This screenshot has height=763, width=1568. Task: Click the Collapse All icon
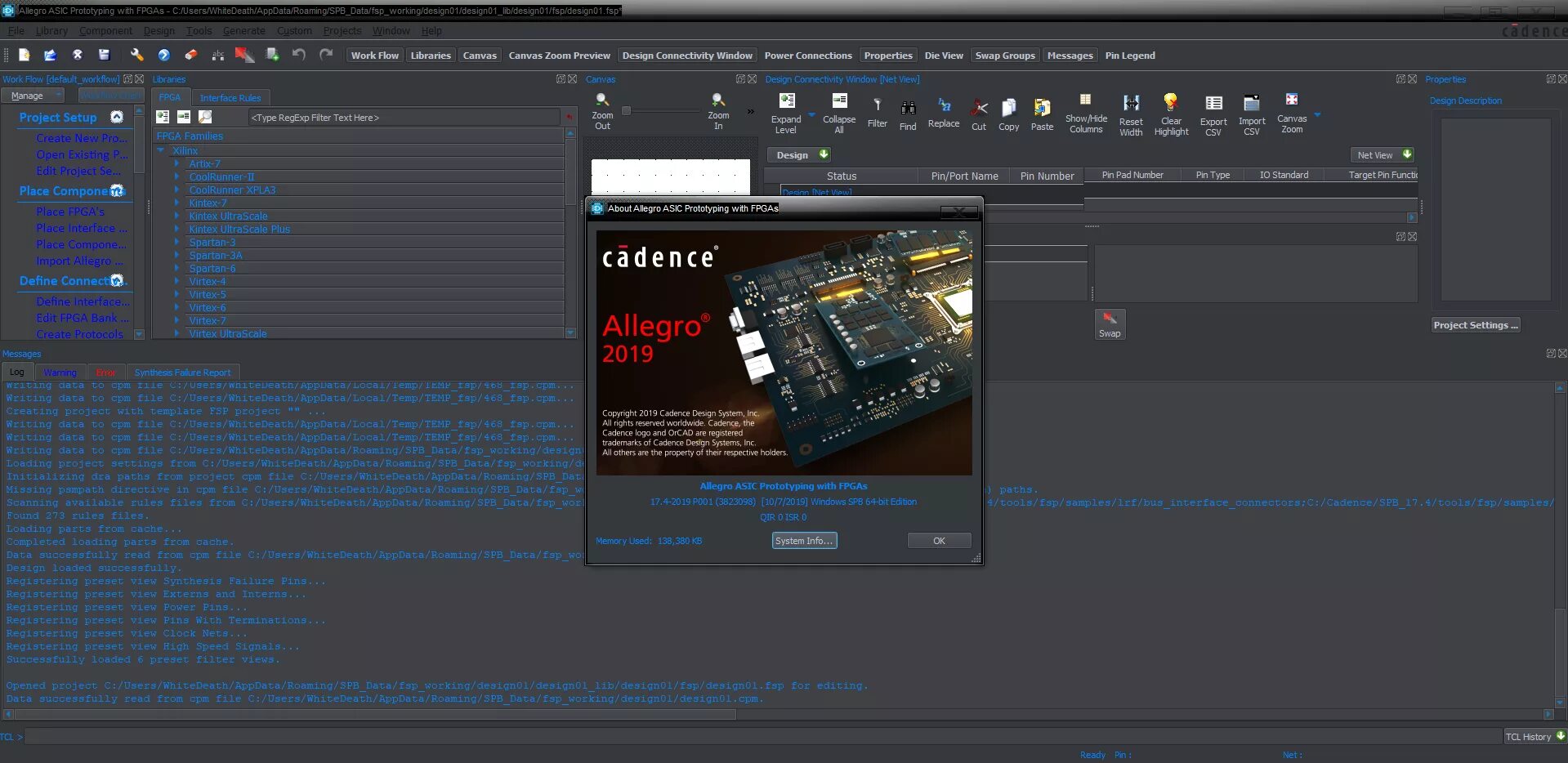(x=838, y=113)
